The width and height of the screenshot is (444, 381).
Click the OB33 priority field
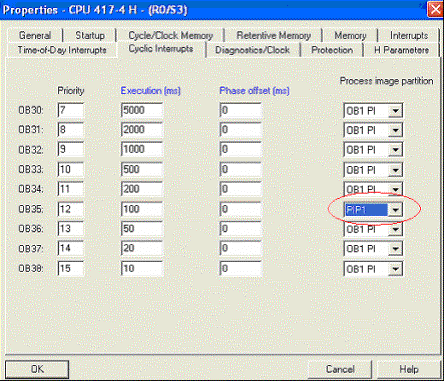tap(70, 169)
